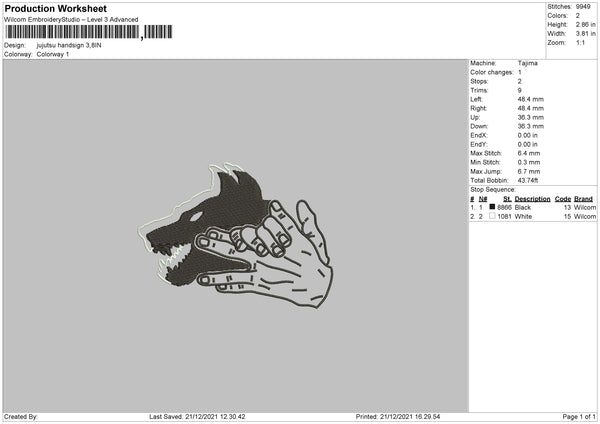The width and height of the screenshot is (600, 424).
Task: Select the Max Stitch value 6.4 mm
Action: tap(529, 153)
